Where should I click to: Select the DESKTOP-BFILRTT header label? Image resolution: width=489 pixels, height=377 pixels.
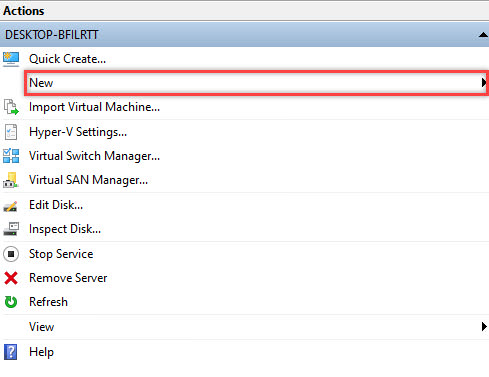click(52, 35)
